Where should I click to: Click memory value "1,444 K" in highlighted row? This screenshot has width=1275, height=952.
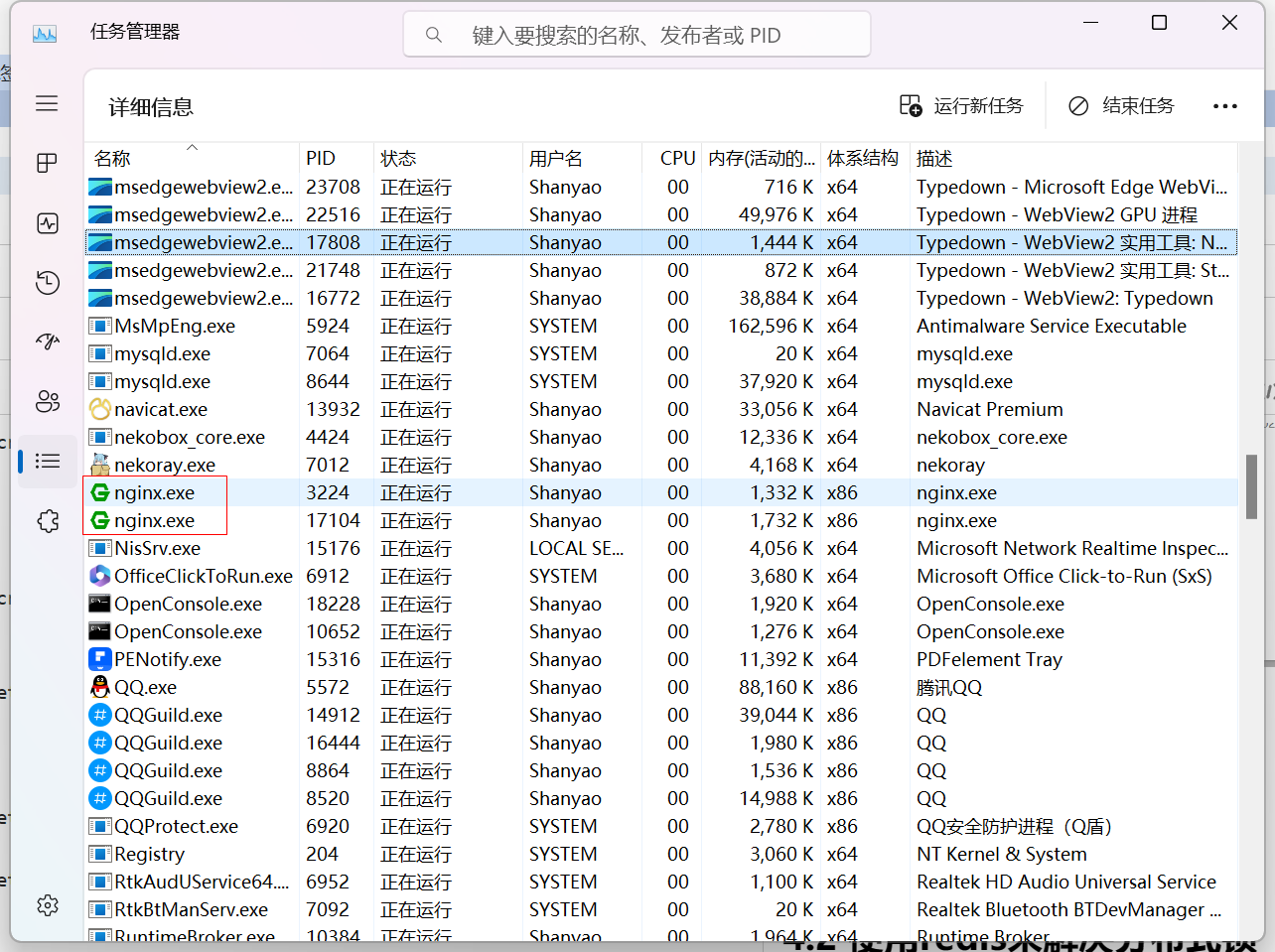point(782,242)
